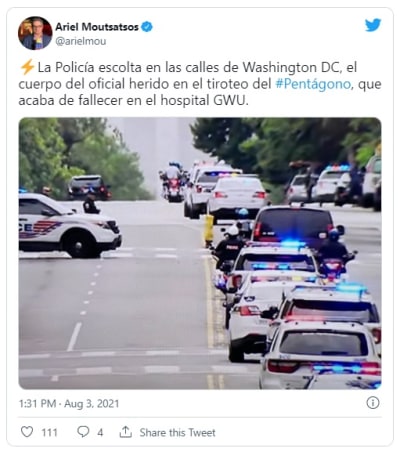
Task: Open the Ariel Moutsatsos display name link
Action: [x=97, y=27]
